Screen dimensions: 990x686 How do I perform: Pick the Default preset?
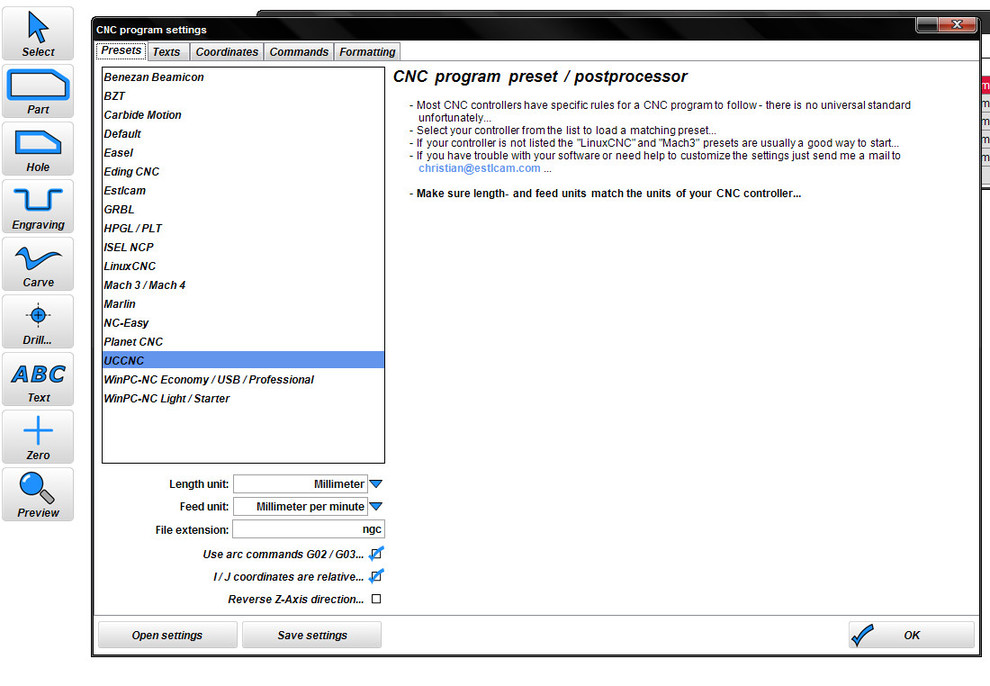click(243, 134)
